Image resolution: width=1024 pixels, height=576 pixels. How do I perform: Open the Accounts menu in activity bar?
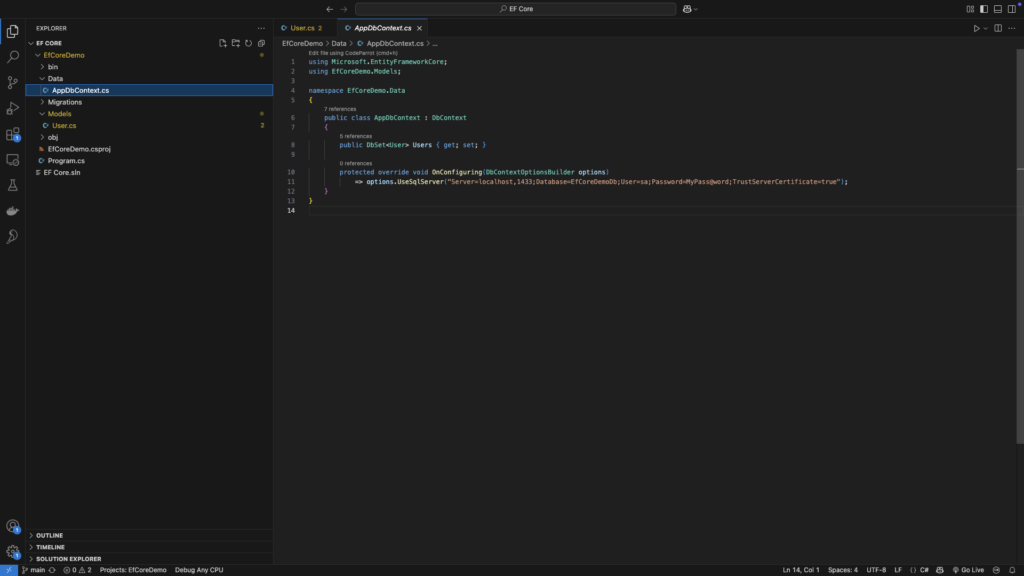tap(12, 526)
